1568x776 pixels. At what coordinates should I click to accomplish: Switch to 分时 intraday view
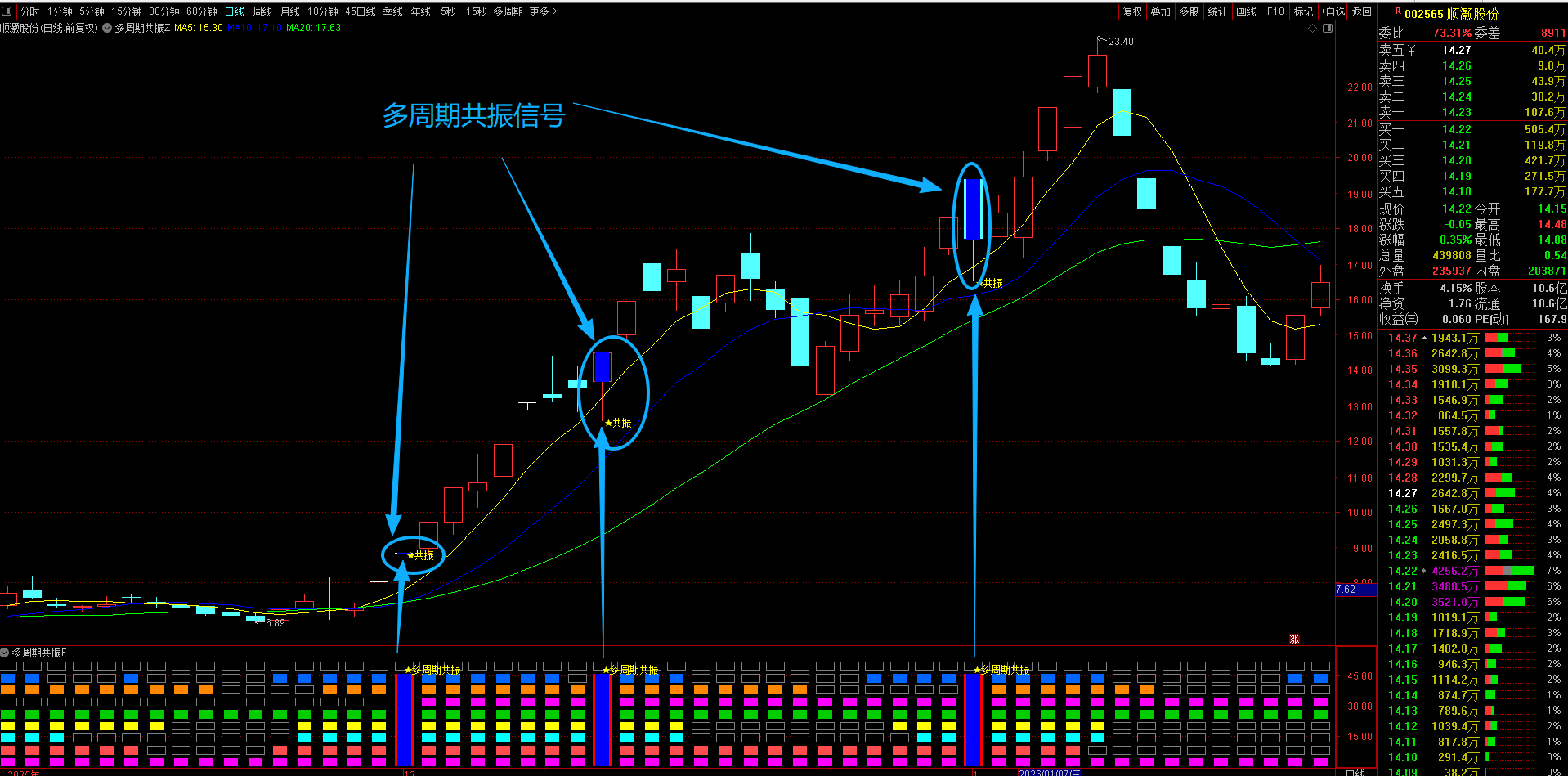(x=30, y=11)
